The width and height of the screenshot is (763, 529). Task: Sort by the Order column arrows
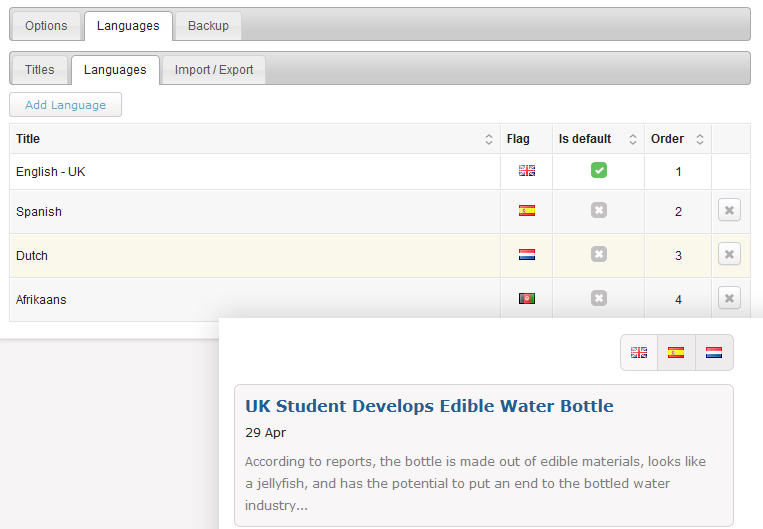pyautogui.click(x=700, y=139)
